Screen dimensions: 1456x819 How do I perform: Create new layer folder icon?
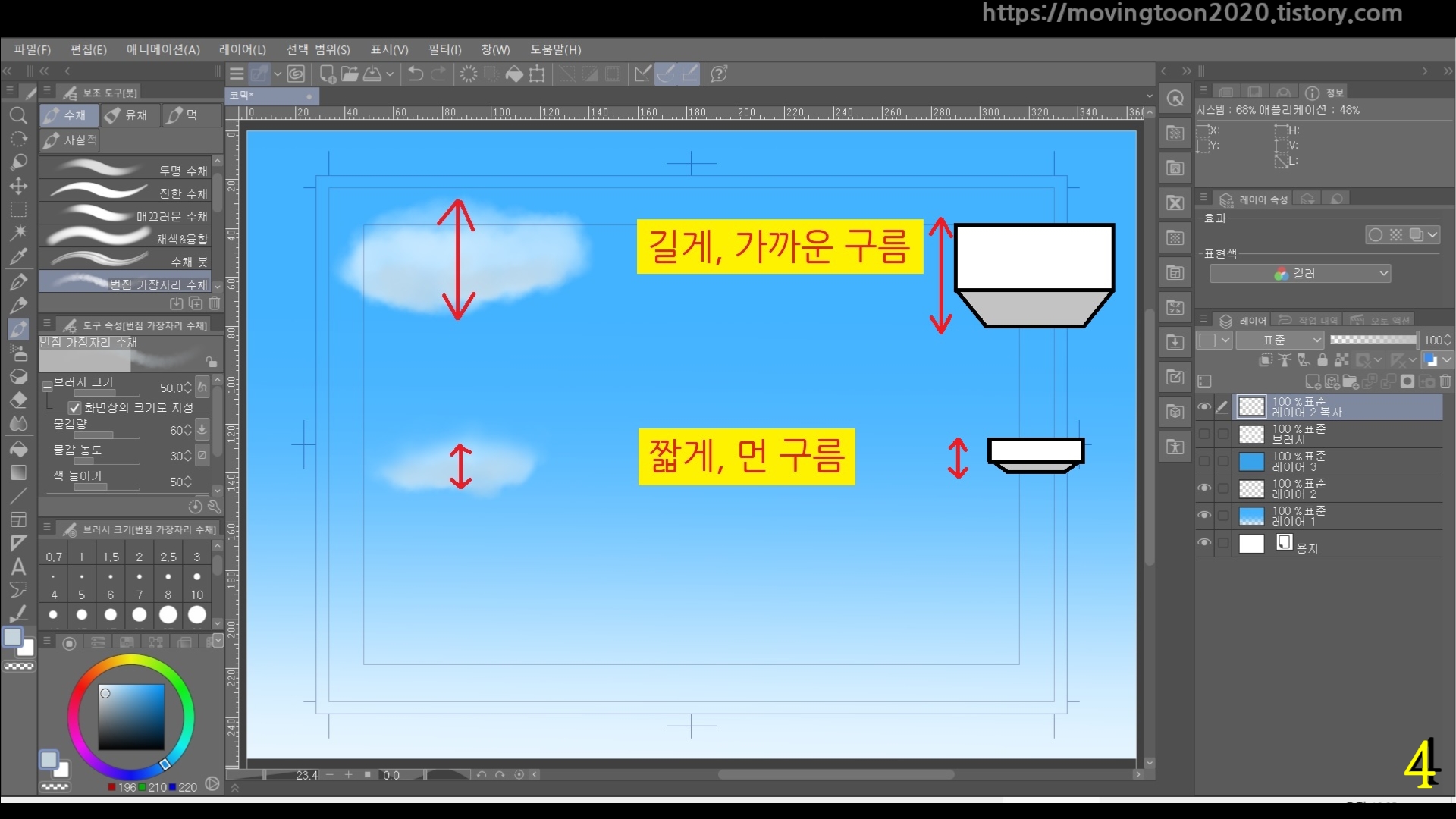tap(1350, 381)
